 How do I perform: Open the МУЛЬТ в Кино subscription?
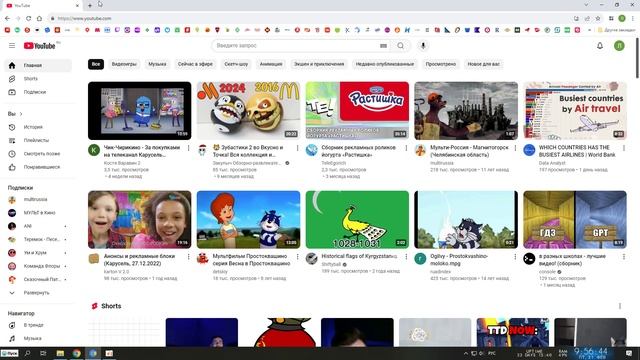38,213
